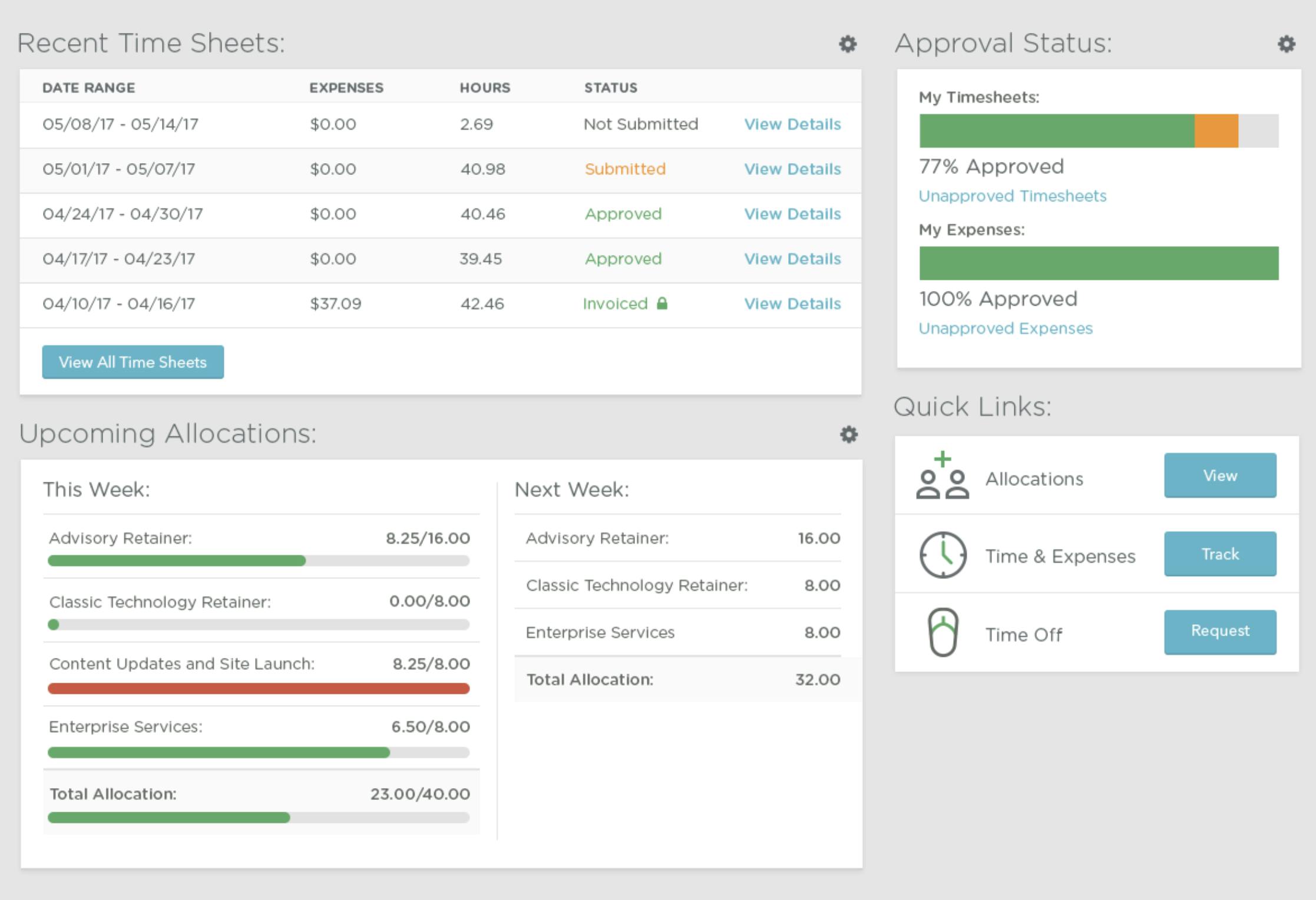Viewport: 1316px width, 900px height.
Task: Click the 8.25/8.00 Content Updates value
Action: [431, 664]
